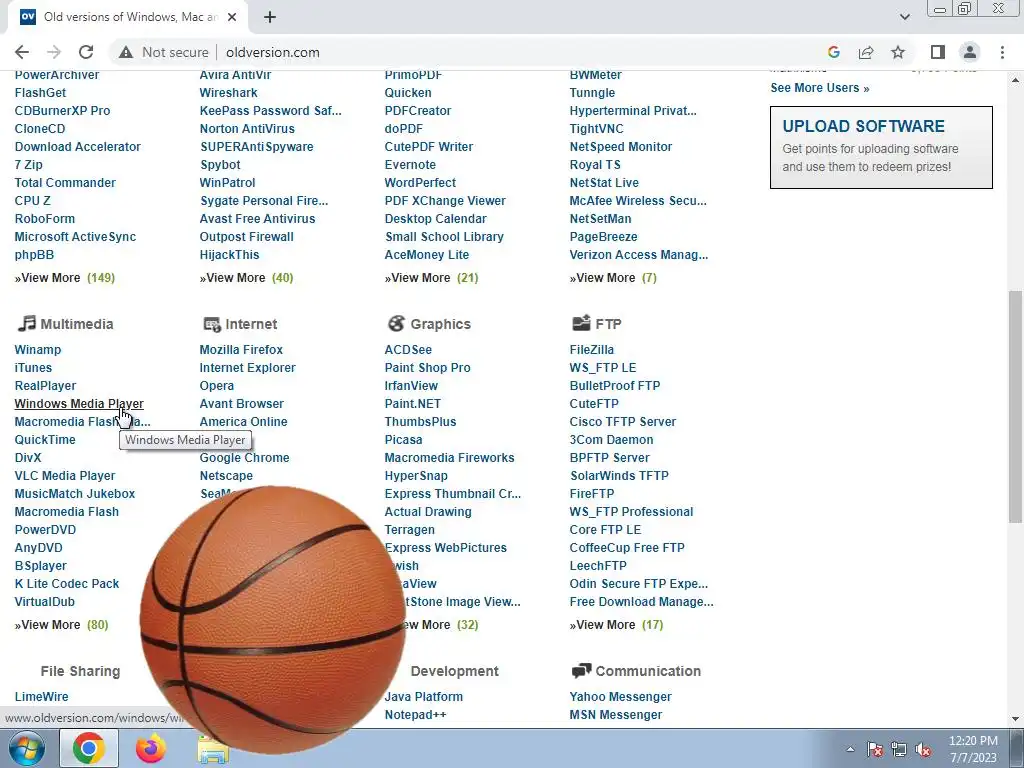Click the page's vertical scrollbar thumb
Image resolution: width=1024 pixels, height=768 pixels.
[1016, 406]
